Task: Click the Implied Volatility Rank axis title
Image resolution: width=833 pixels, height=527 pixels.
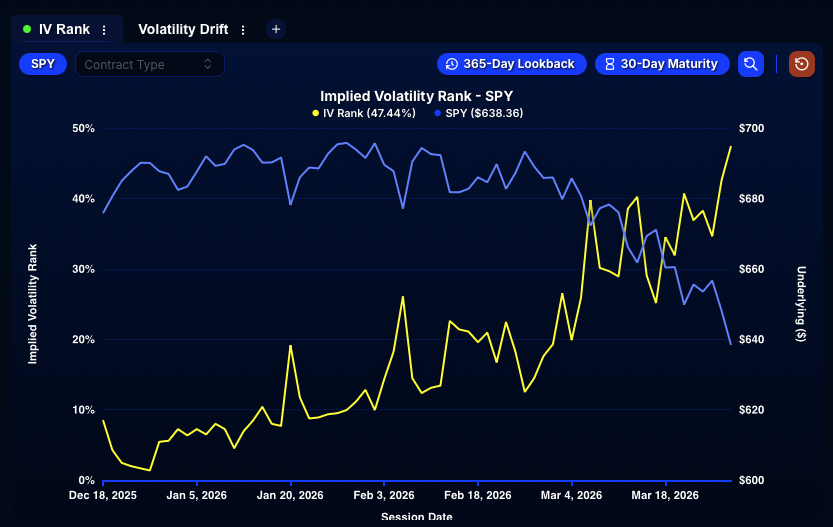Action: pyautogui.click(x=33, y=304)
